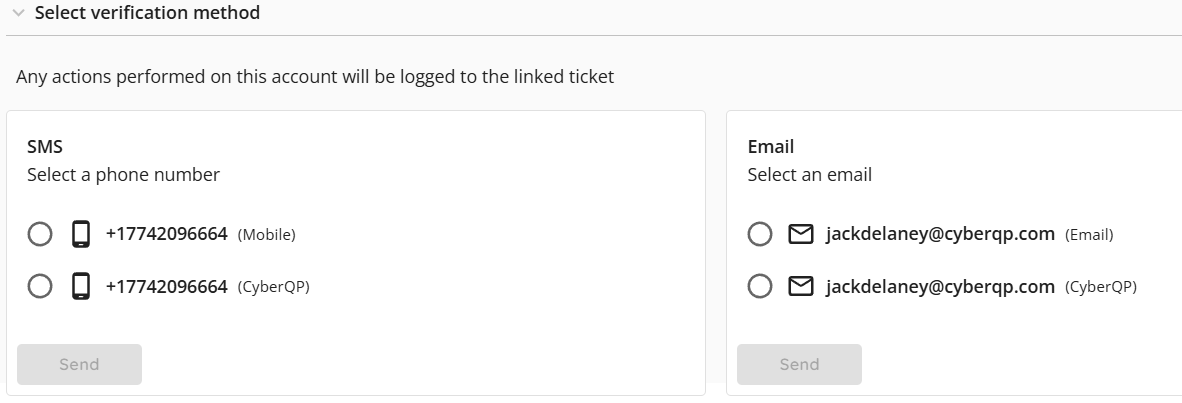The width and height of the screenshot is (1182, 403).
Task: Click the SMS card title
Action: [x=45, y=146]
